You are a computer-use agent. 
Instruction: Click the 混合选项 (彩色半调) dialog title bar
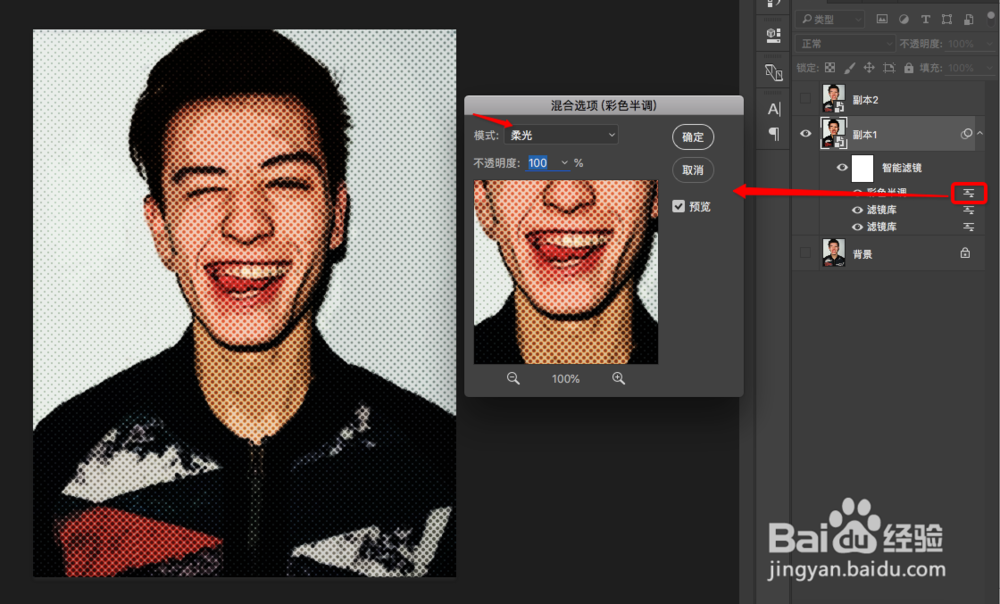click(603, 105)
